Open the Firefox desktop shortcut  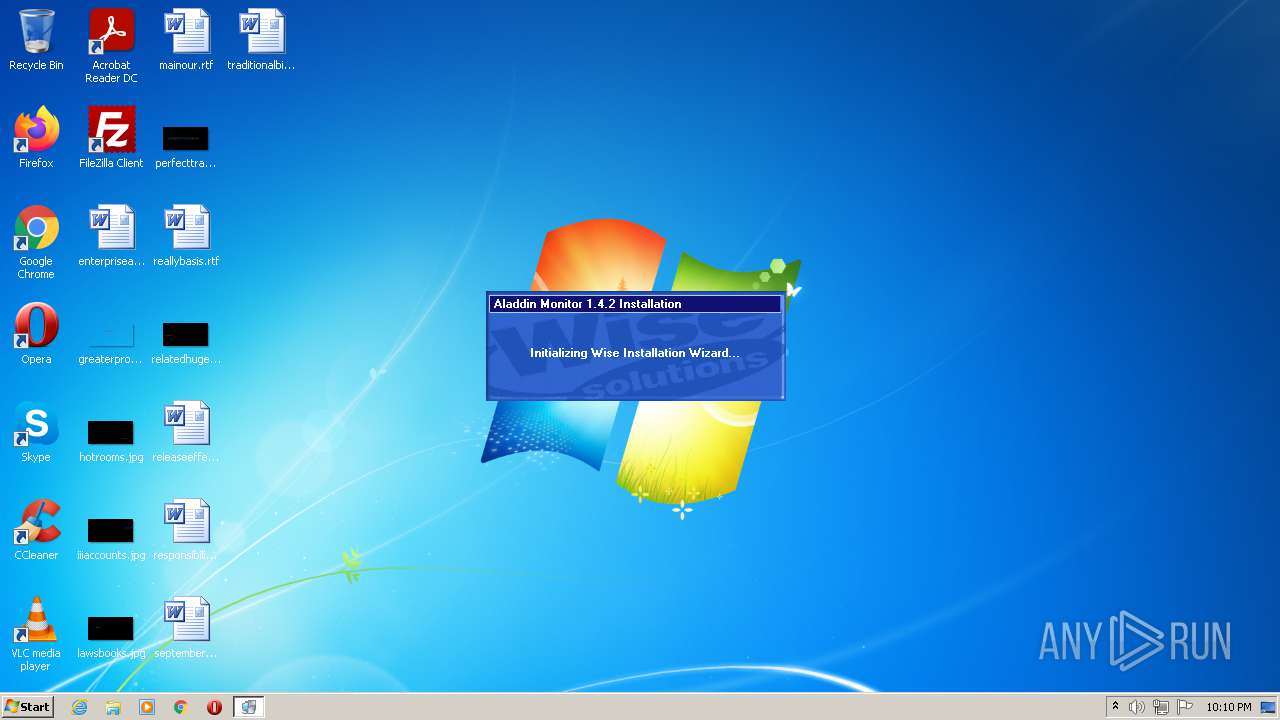36,138
